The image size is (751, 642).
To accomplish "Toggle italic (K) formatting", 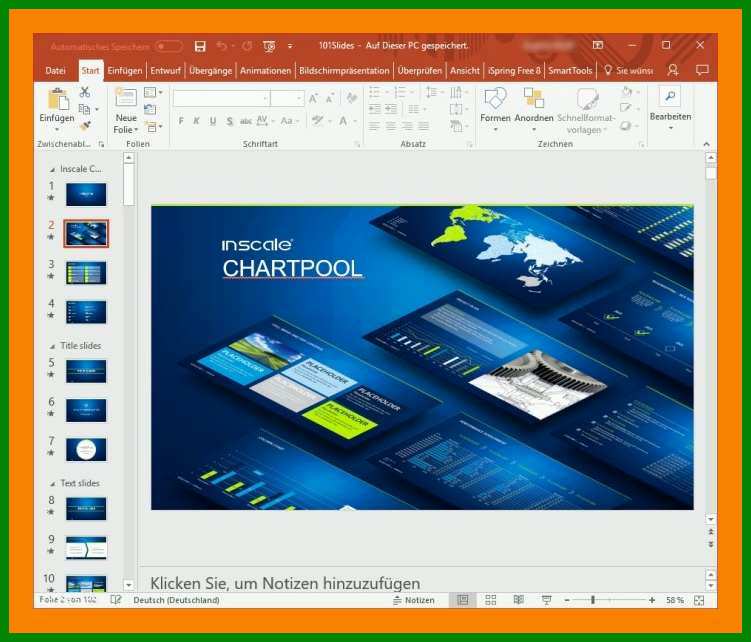I will 196,121.
